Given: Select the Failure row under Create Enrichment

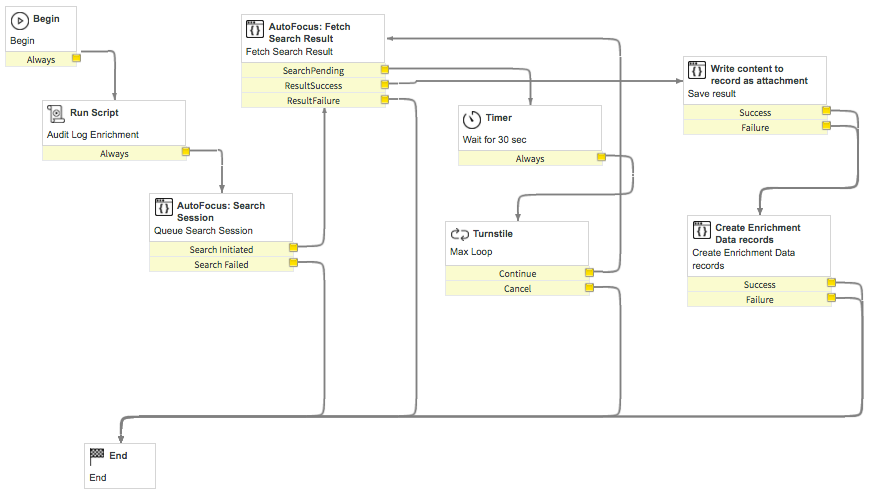Looking at the screenshot, I should click(x=759, y=299).
